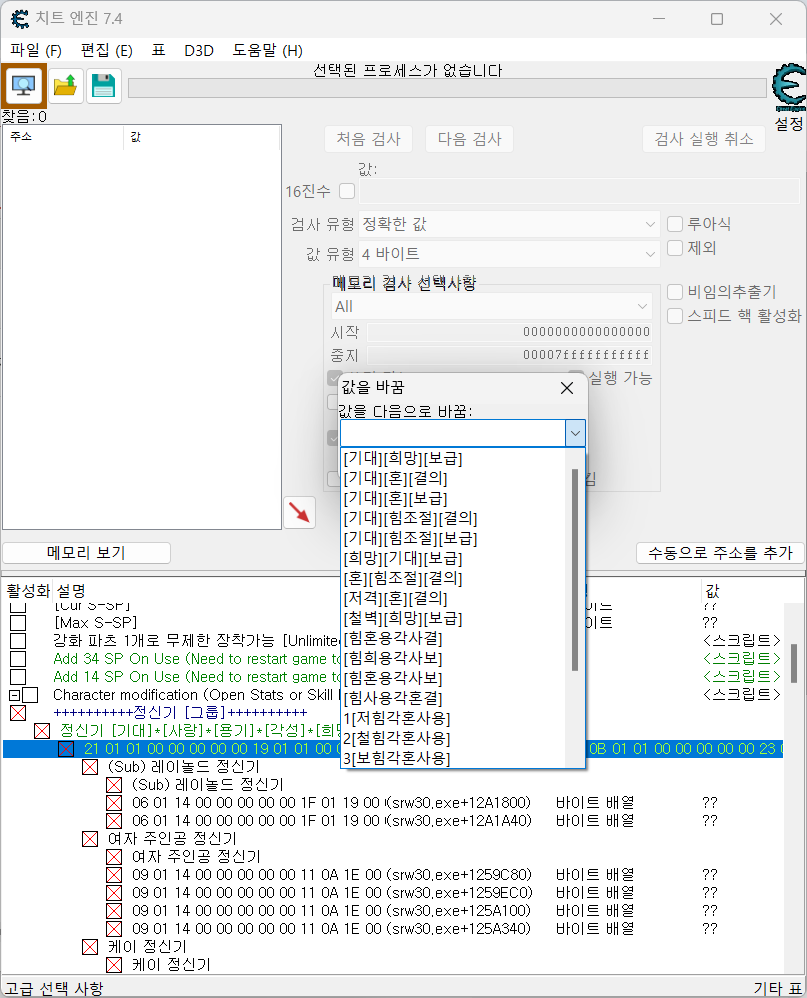Open the 파일 (F) menu
Viewport: 807px width, 998px height.
pyautogui.click(x=36, y=50)
